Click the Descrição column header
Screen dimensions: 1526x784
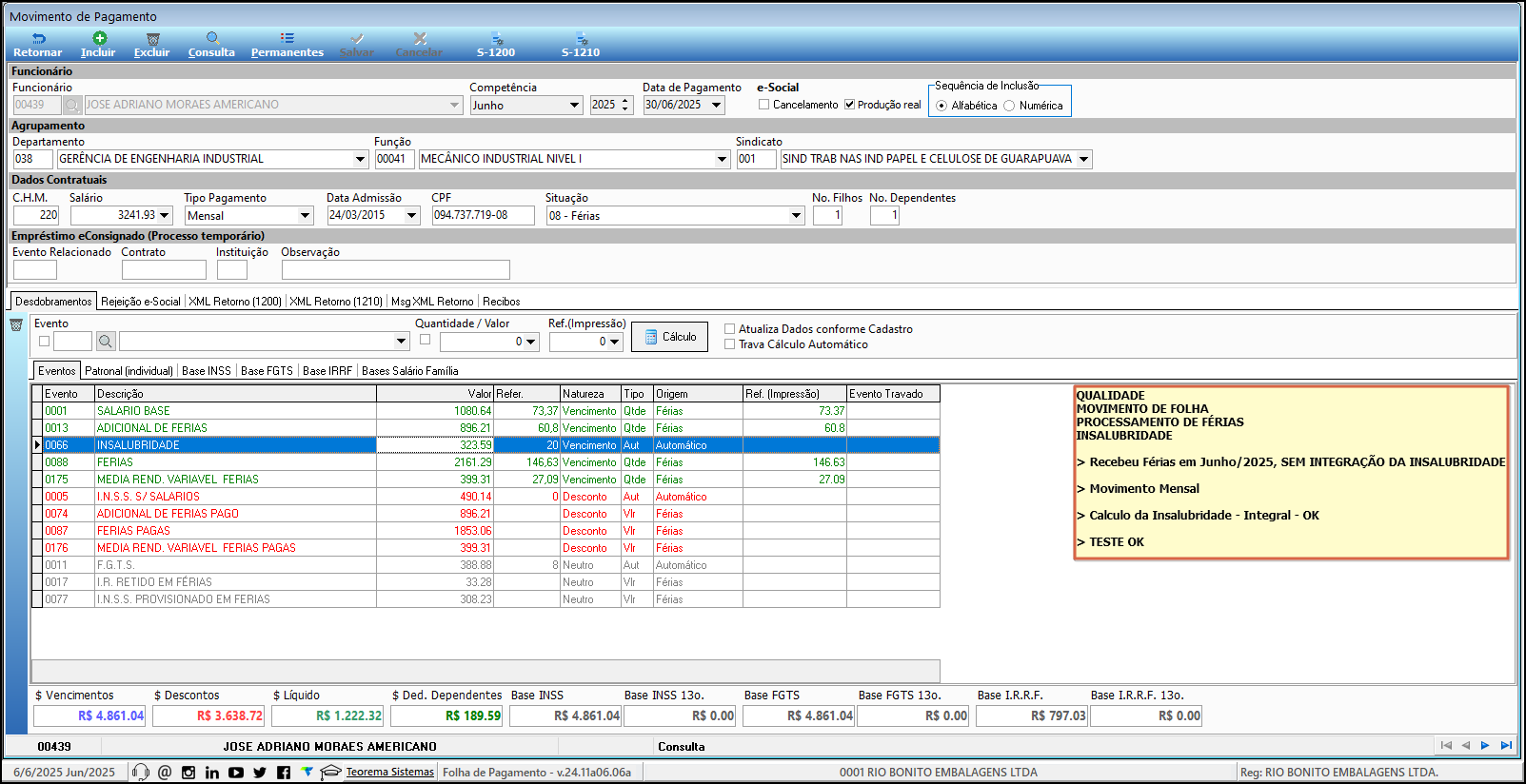click(235, 393)
